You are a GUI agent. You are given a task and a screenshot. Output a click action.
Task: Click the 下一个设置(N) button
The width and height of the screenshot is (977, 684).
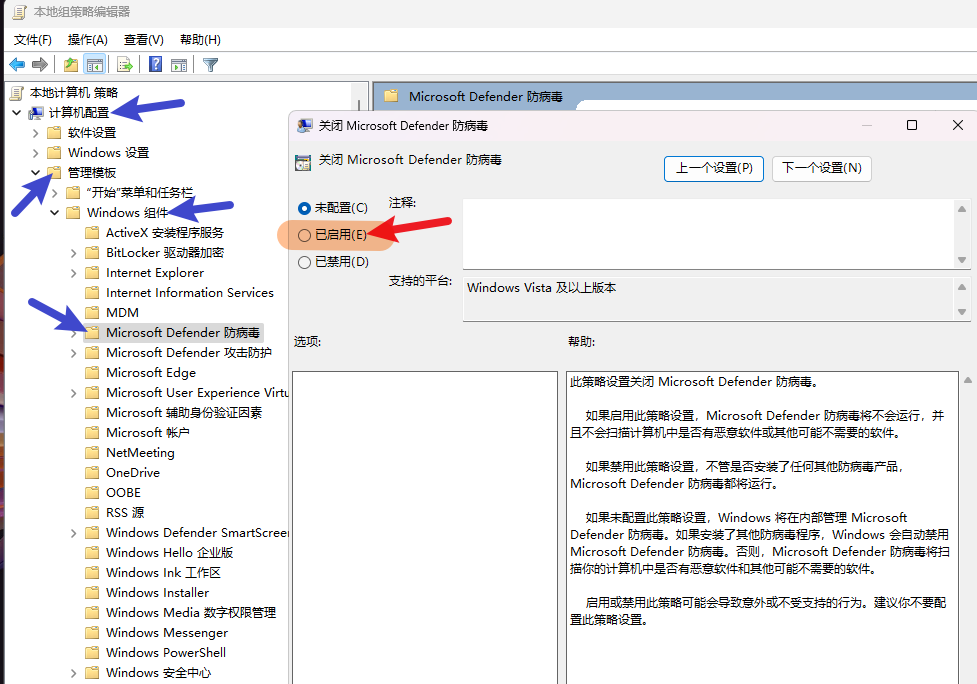pyautogui.click(x=821, y=168)
